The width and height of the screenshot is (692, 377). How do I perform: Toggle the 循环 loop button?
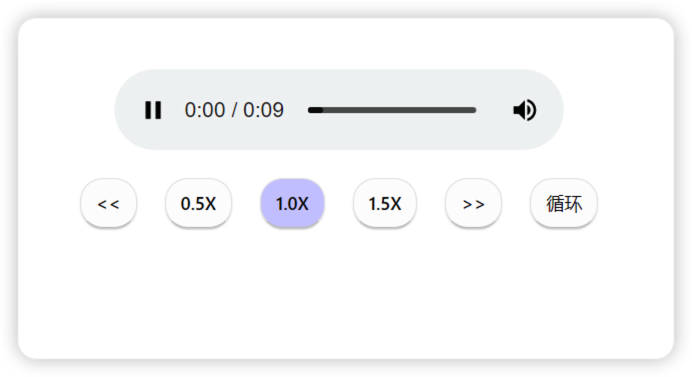[x=564, y=203]
